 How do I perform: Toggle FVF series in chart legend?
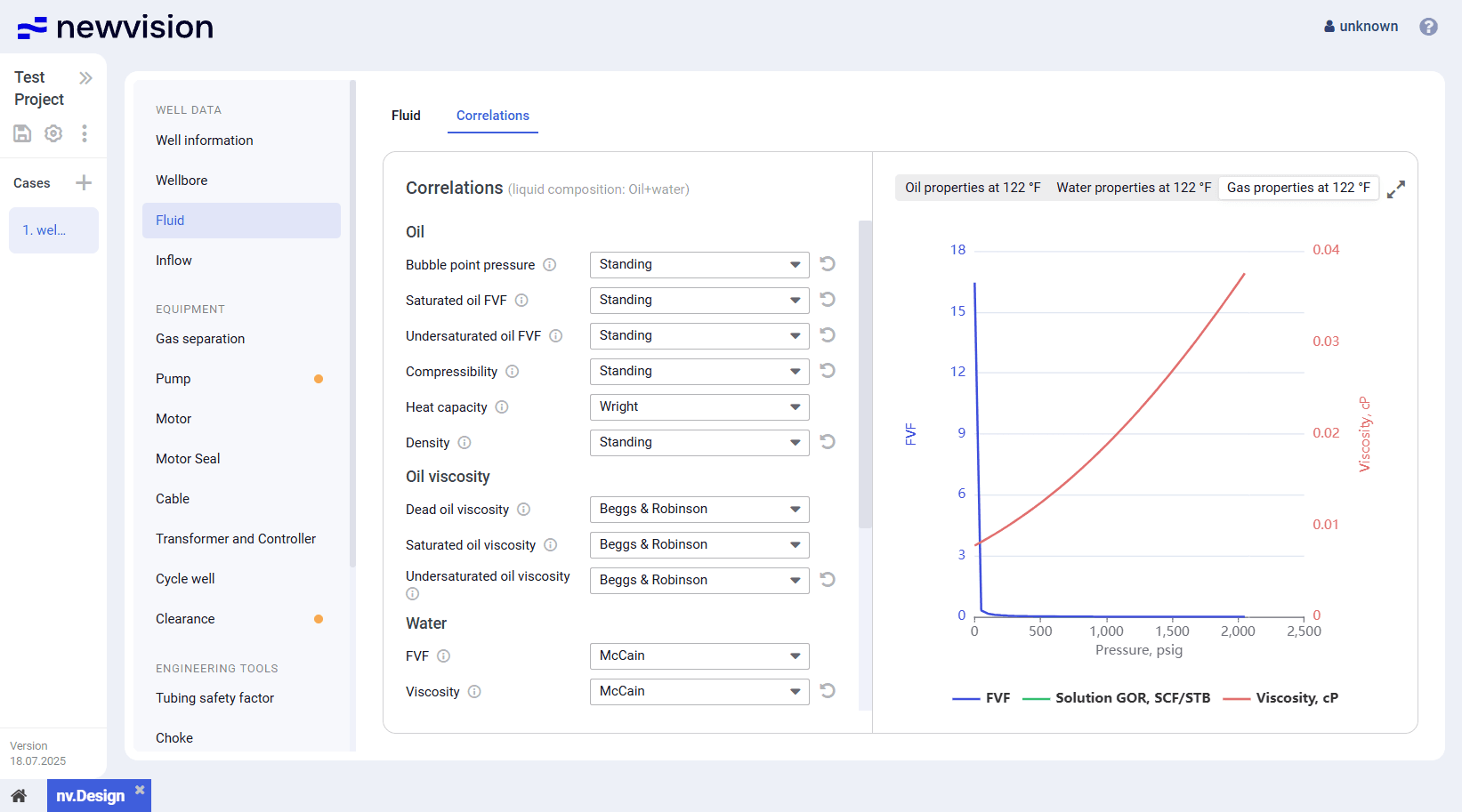(981, 698)
